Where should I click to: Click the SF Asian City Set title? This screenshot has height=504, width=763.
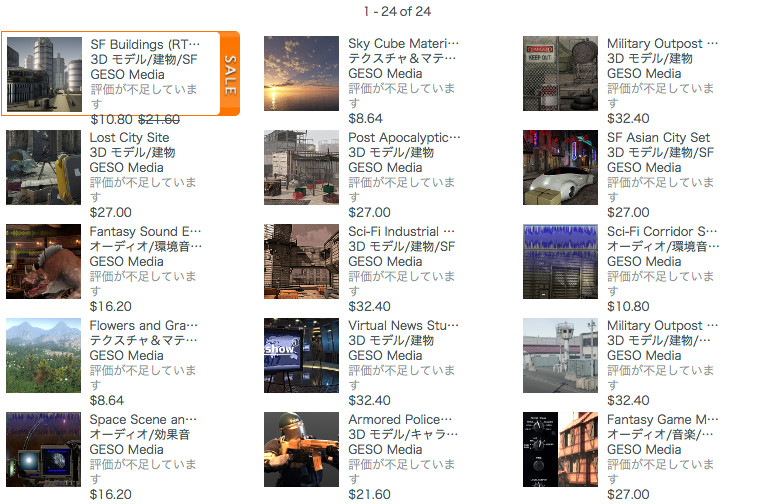(658, 137)
